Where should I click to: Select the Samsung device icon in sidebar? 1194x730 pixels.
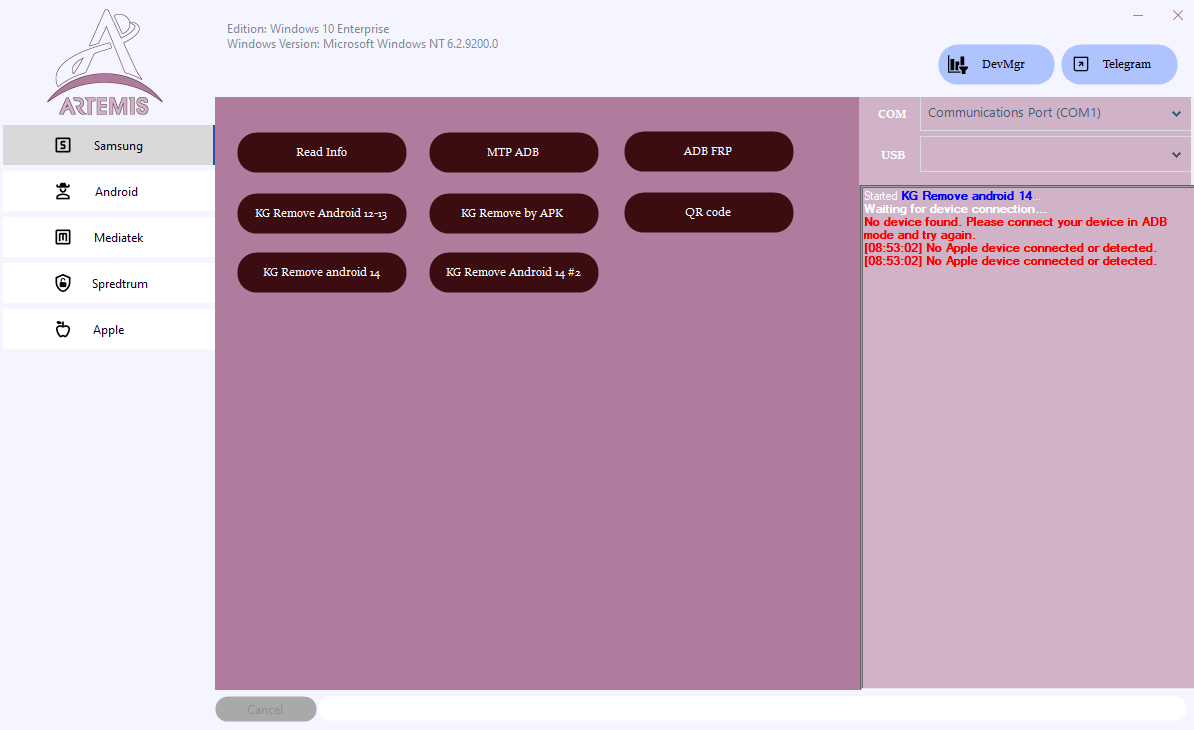(63, 145)
